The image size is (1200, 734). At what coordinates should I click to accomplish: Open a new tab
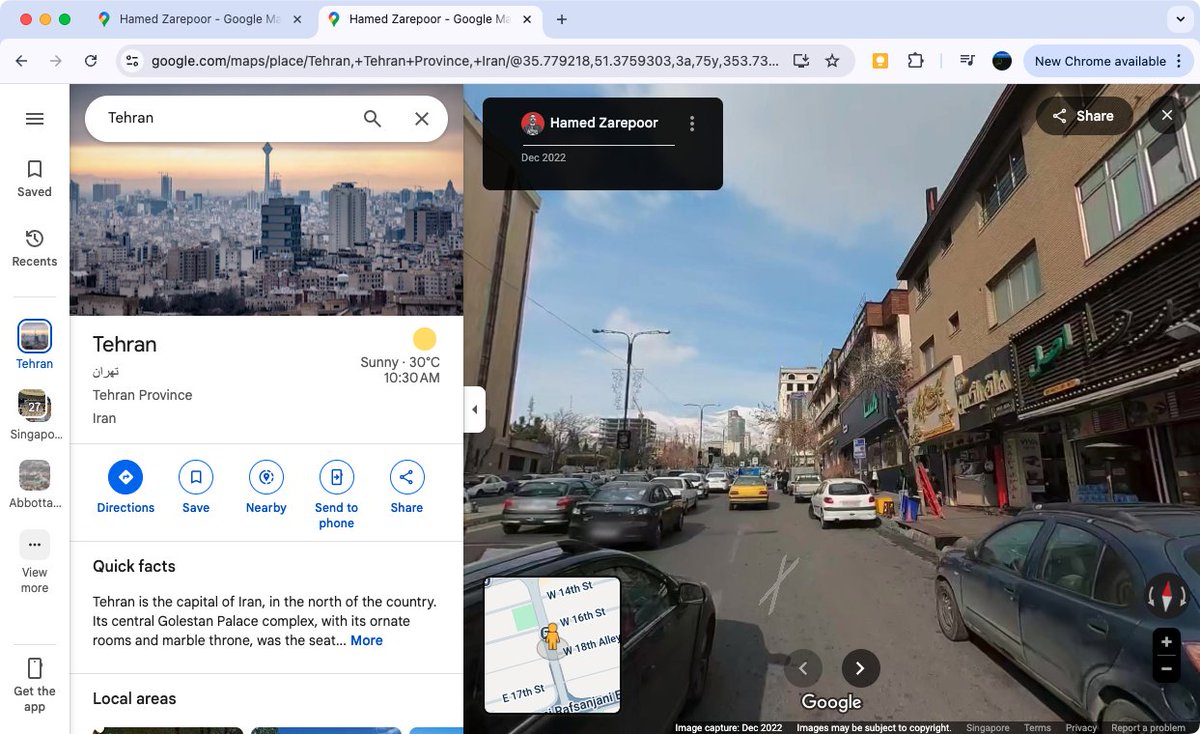(x=562, y=19)
